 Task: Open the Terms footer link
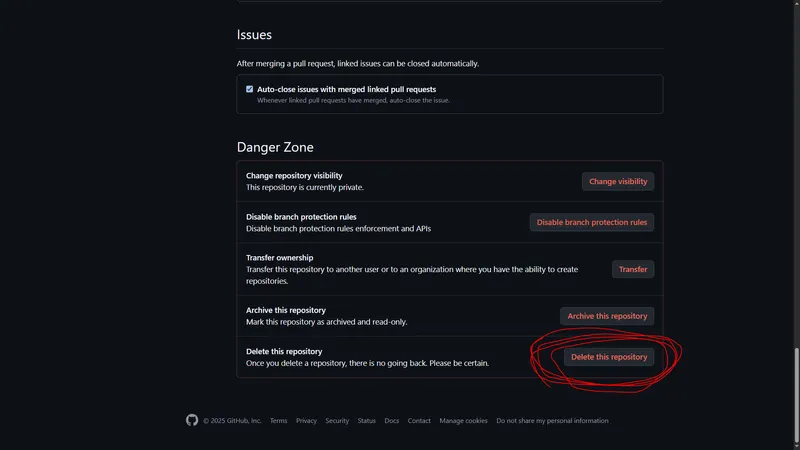pos(278,421)
